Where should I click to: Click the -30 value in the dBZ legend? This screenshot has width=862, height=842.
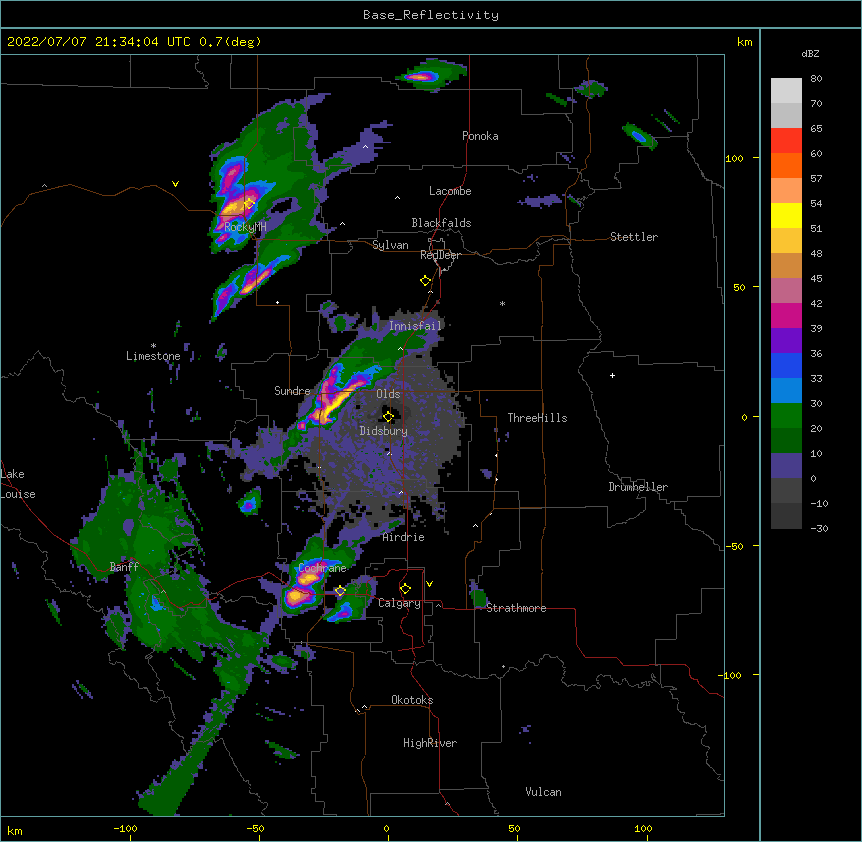point(819,528)
